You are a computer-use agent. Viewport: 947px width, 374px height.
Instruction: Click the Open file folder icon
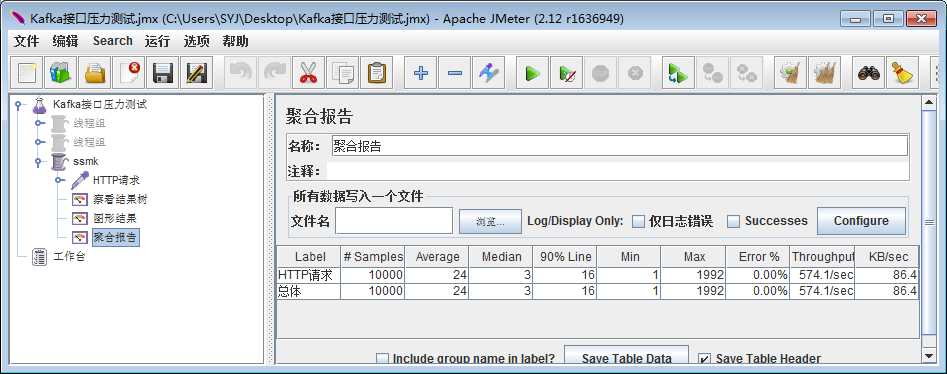95,73
